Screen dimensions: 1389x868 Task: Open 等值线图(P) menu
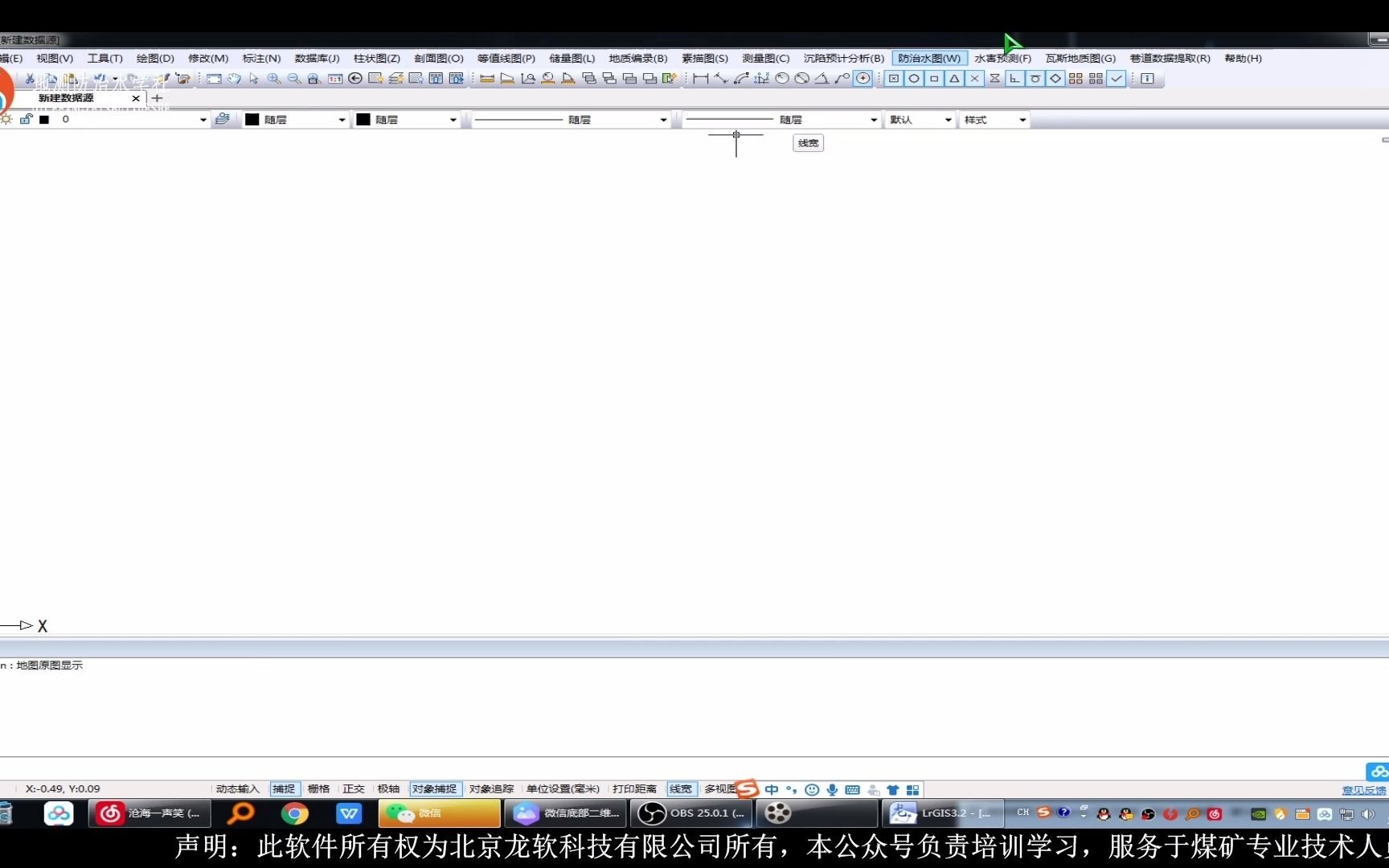click(x=506, y=58)
